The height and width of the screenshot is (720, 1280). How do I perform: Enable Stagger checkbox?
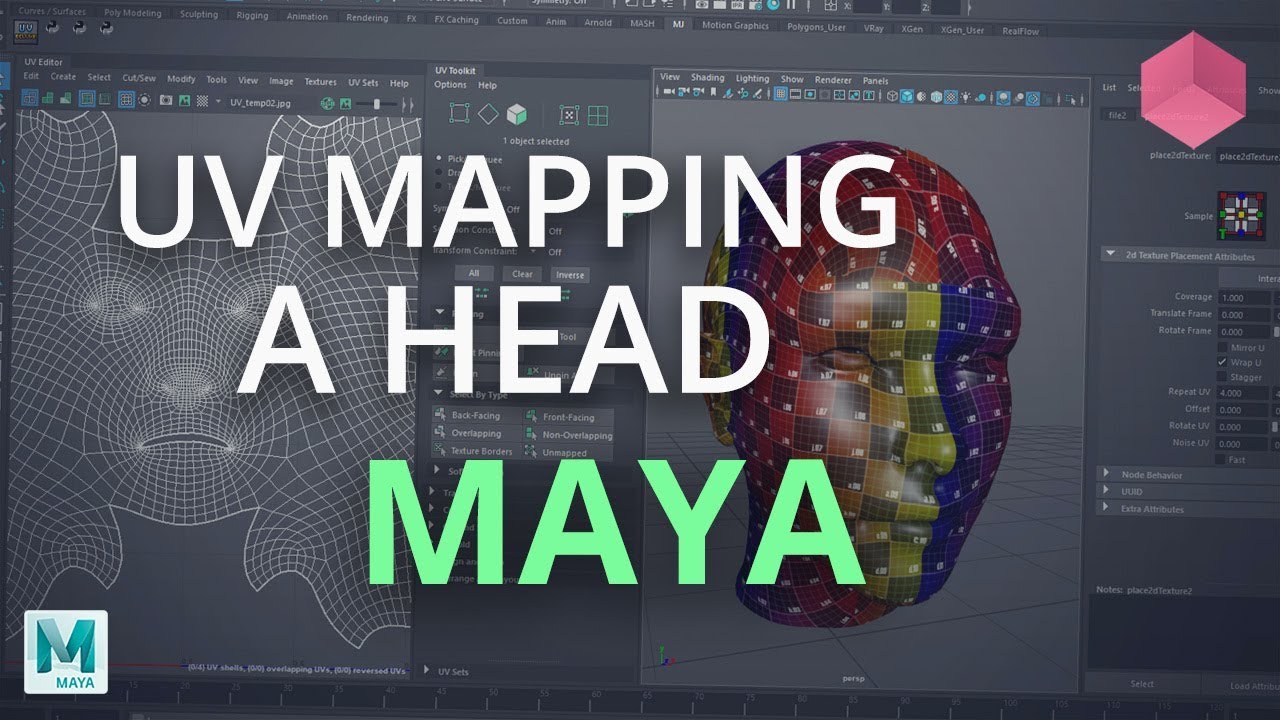[1222, 377]
